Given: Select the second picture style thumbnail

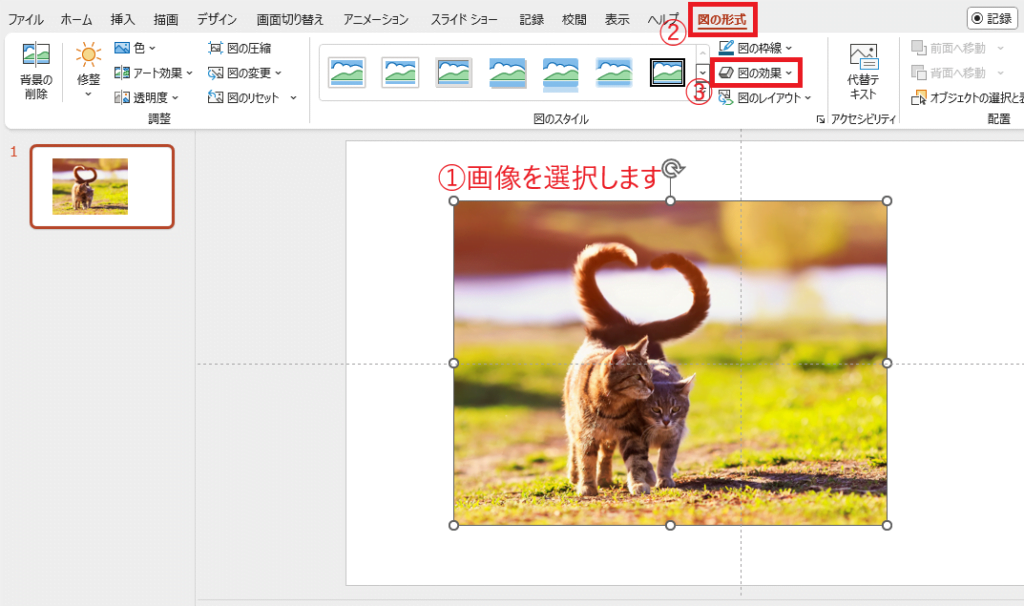Looking at the screenshot, I should 400,72.
